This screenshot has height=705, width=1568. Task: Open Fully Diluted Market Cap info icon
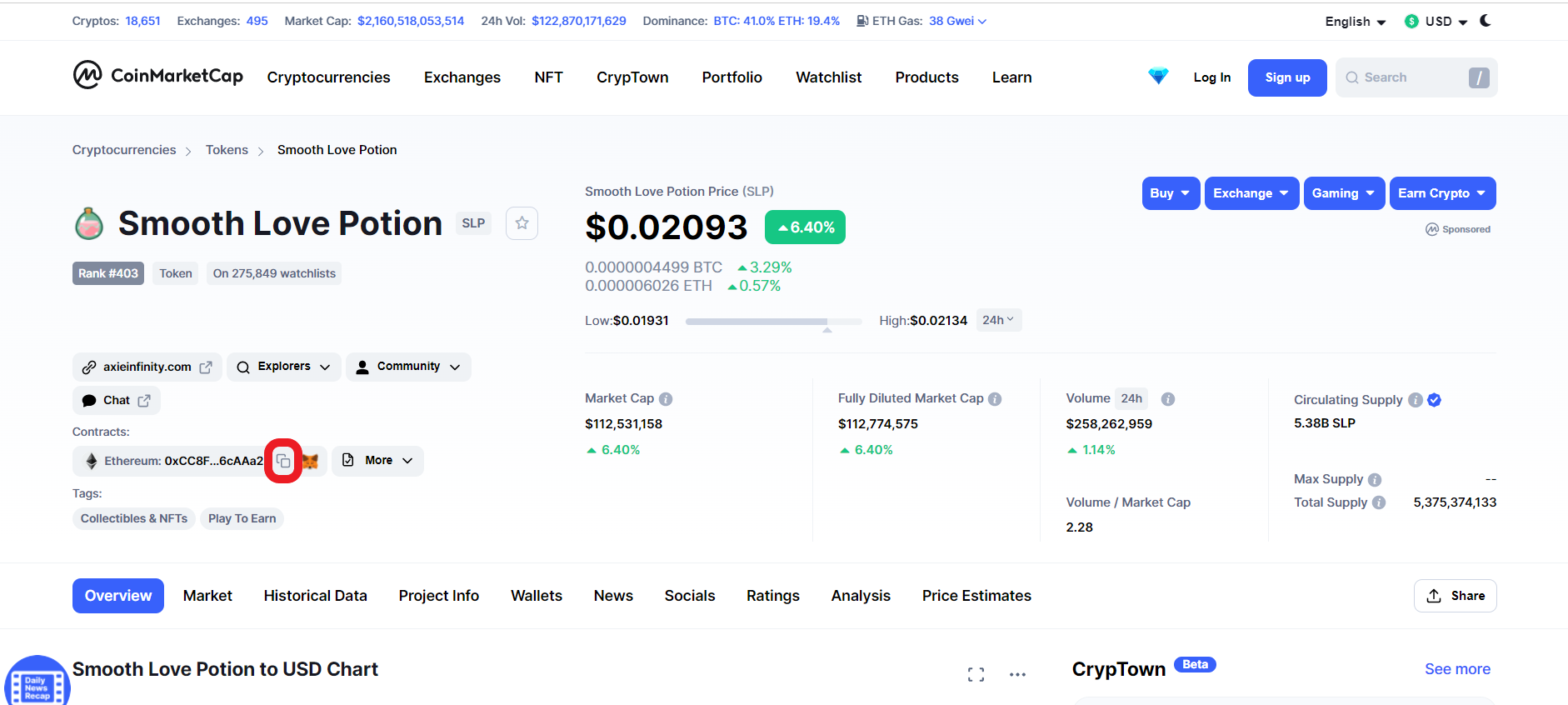pos(995,399)
